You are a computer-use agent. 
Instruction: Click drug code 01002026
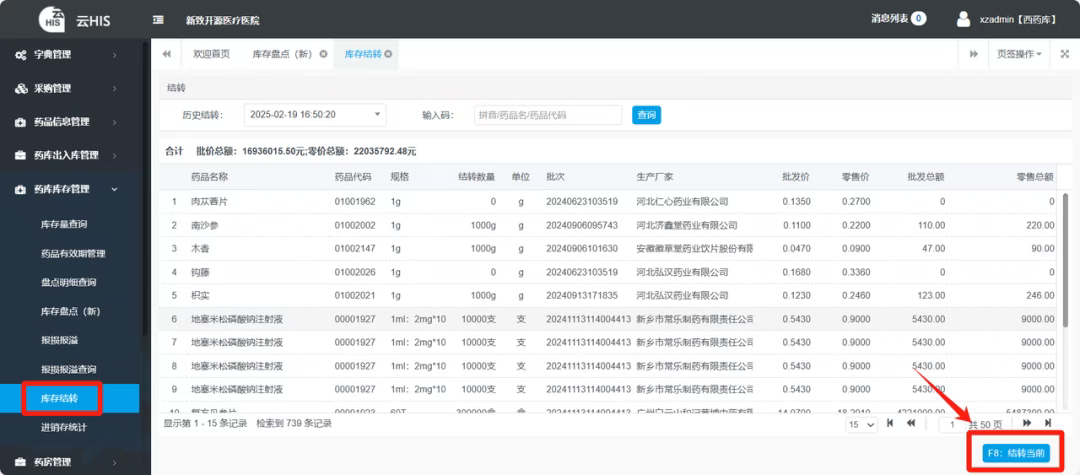point(355,272)
